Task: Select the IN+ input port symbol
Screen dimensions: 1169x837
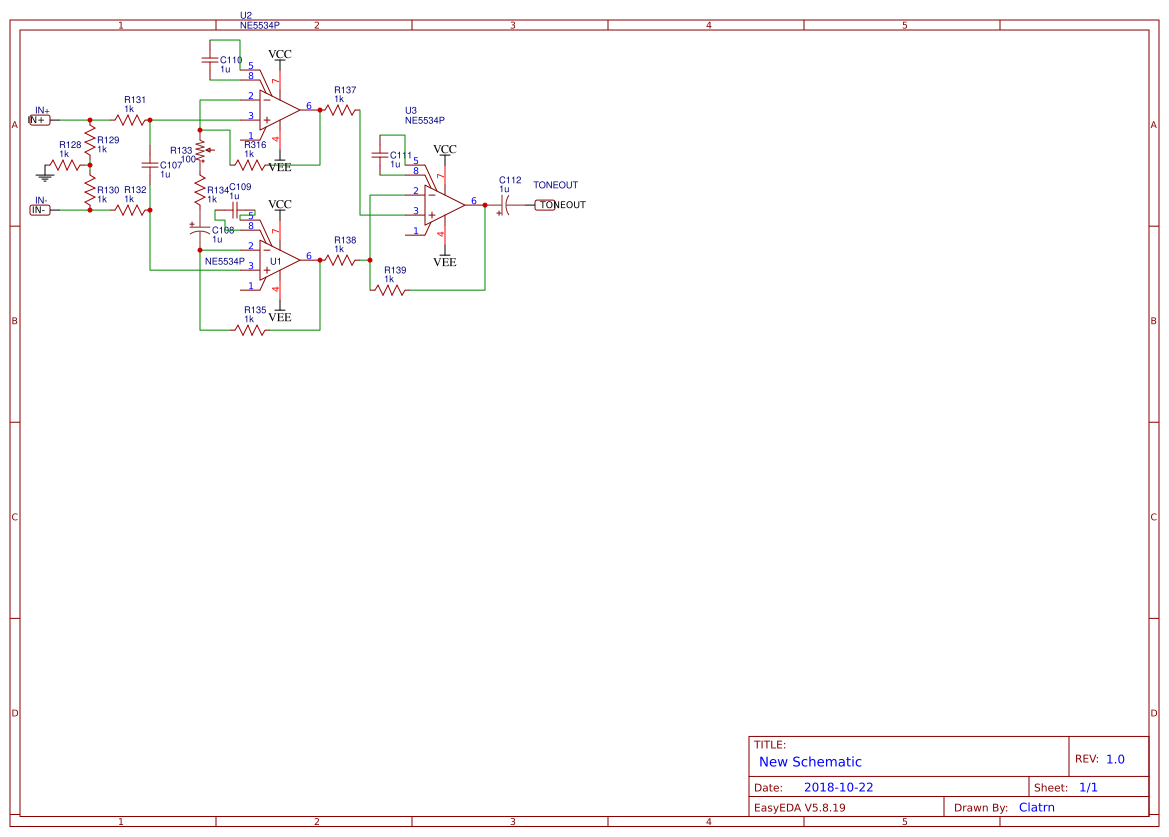Action: click(x=38, y=118)
